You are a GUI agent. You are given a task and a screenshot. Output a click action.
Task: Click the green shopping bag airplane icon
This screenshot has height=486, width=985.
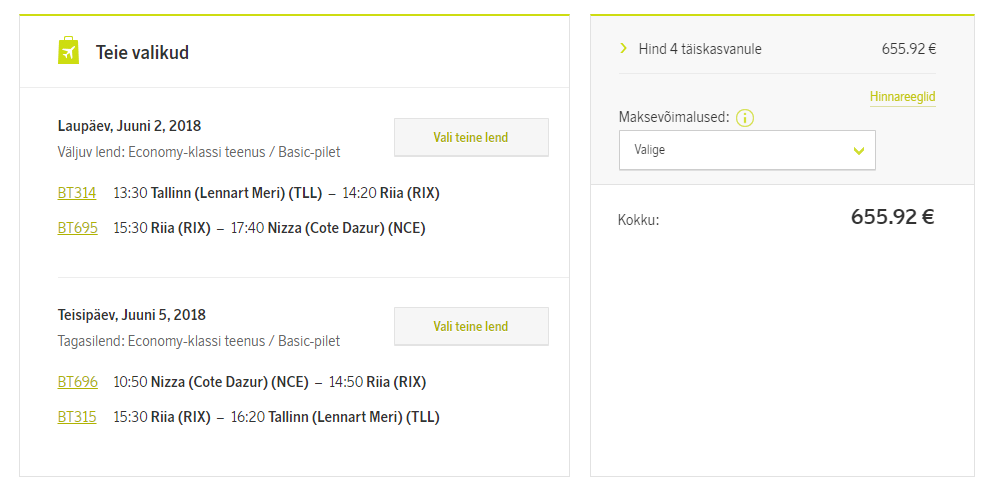pyautogui.click(x=68, y=51)
